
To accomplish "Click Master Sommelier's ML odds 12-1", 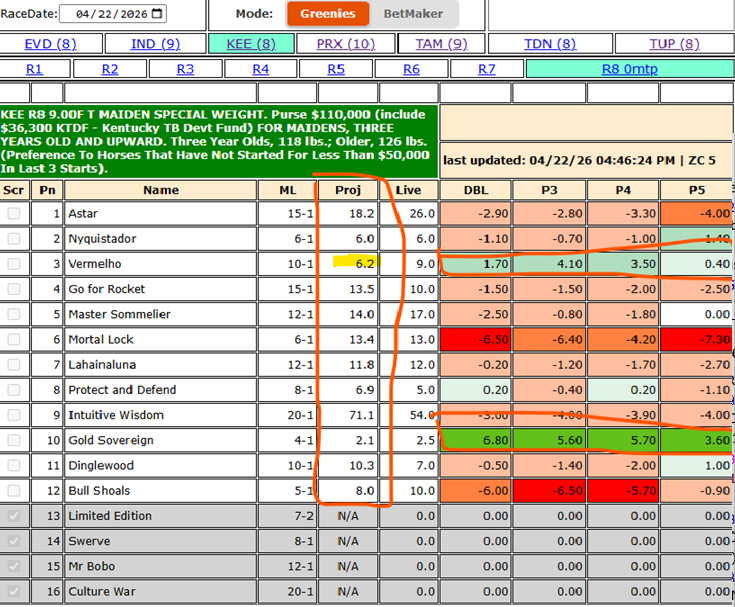I will point(300,315).
